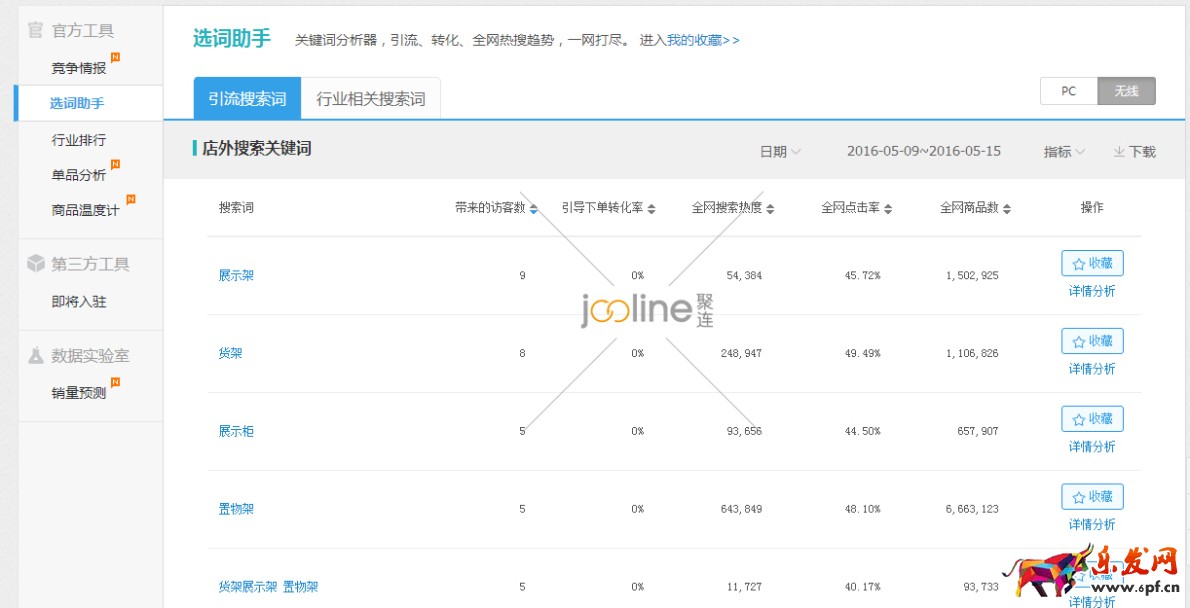
Task: Open the 指标 metrics dropdown
Action: (x=1064, y=152)
